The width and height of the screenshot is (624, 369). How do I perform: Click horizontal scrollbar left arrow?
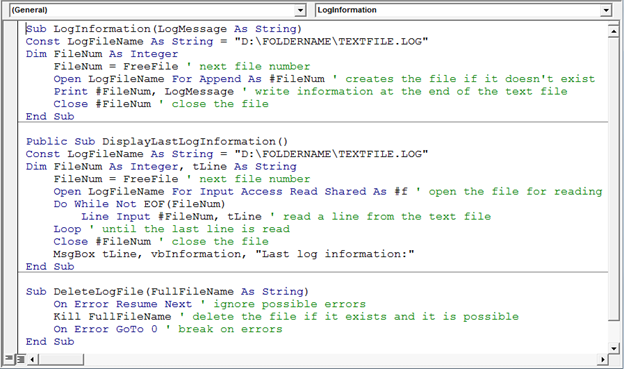[x=32, y=359]
